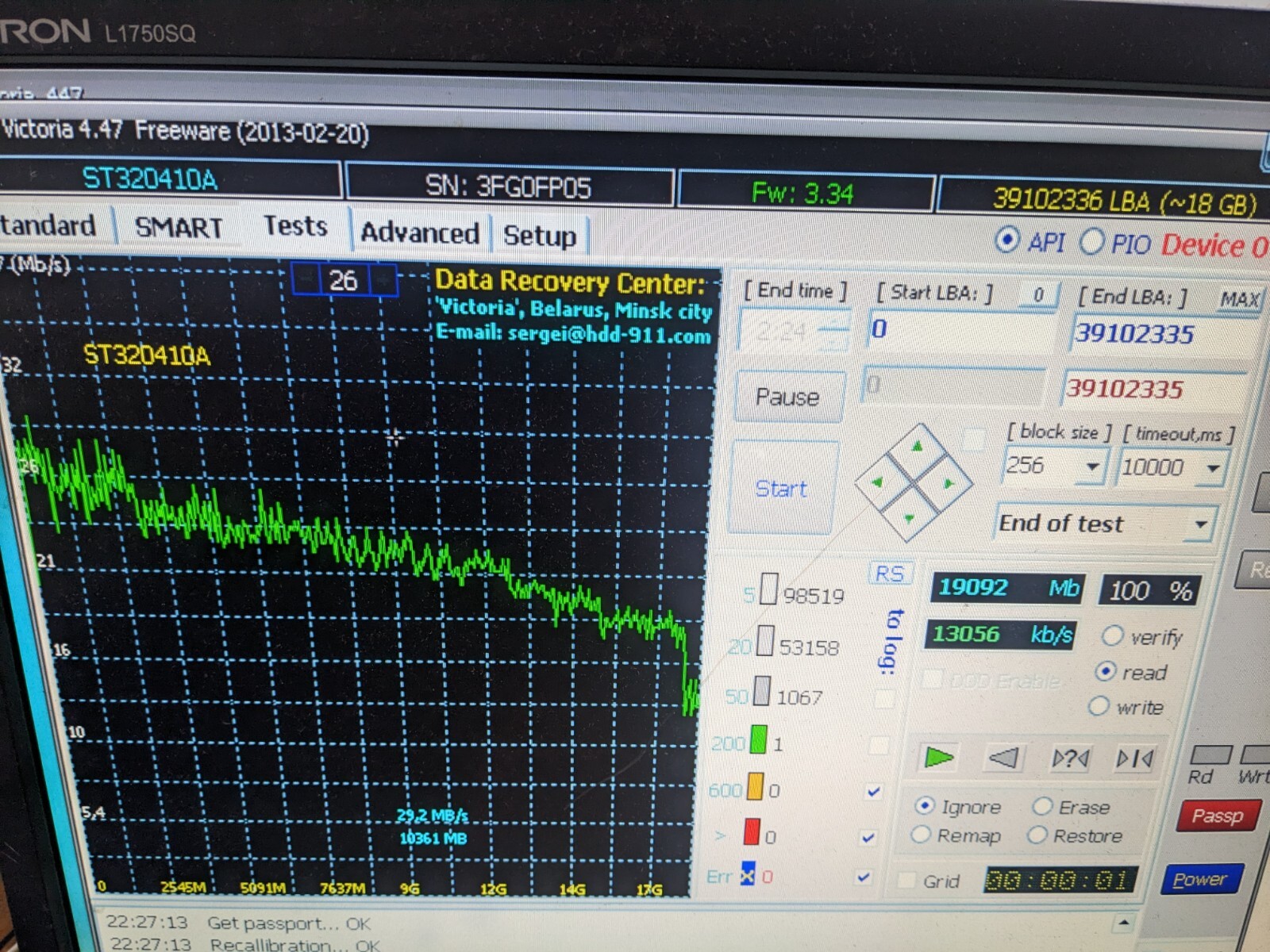Click the gray 5 ms block indicator

(768, 589)
